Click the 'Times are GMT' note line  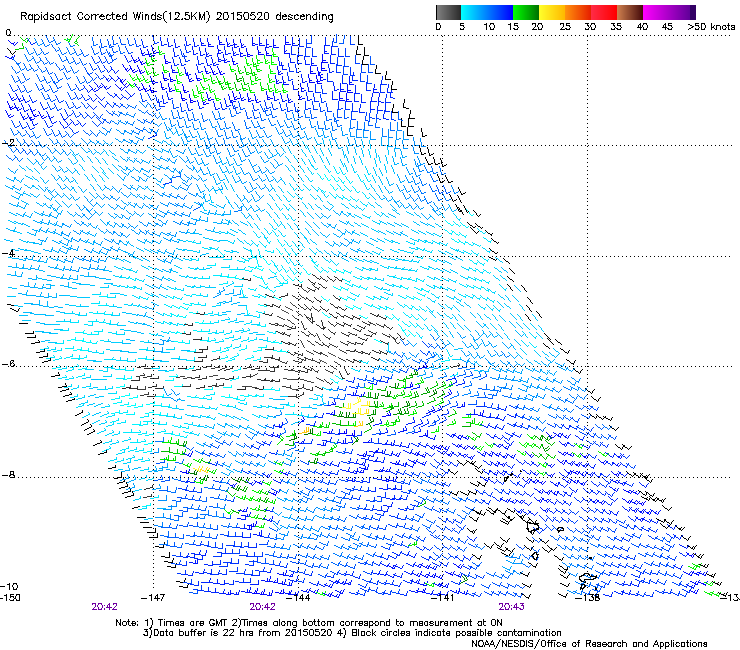pyautogui.click(x=309, y=623)
